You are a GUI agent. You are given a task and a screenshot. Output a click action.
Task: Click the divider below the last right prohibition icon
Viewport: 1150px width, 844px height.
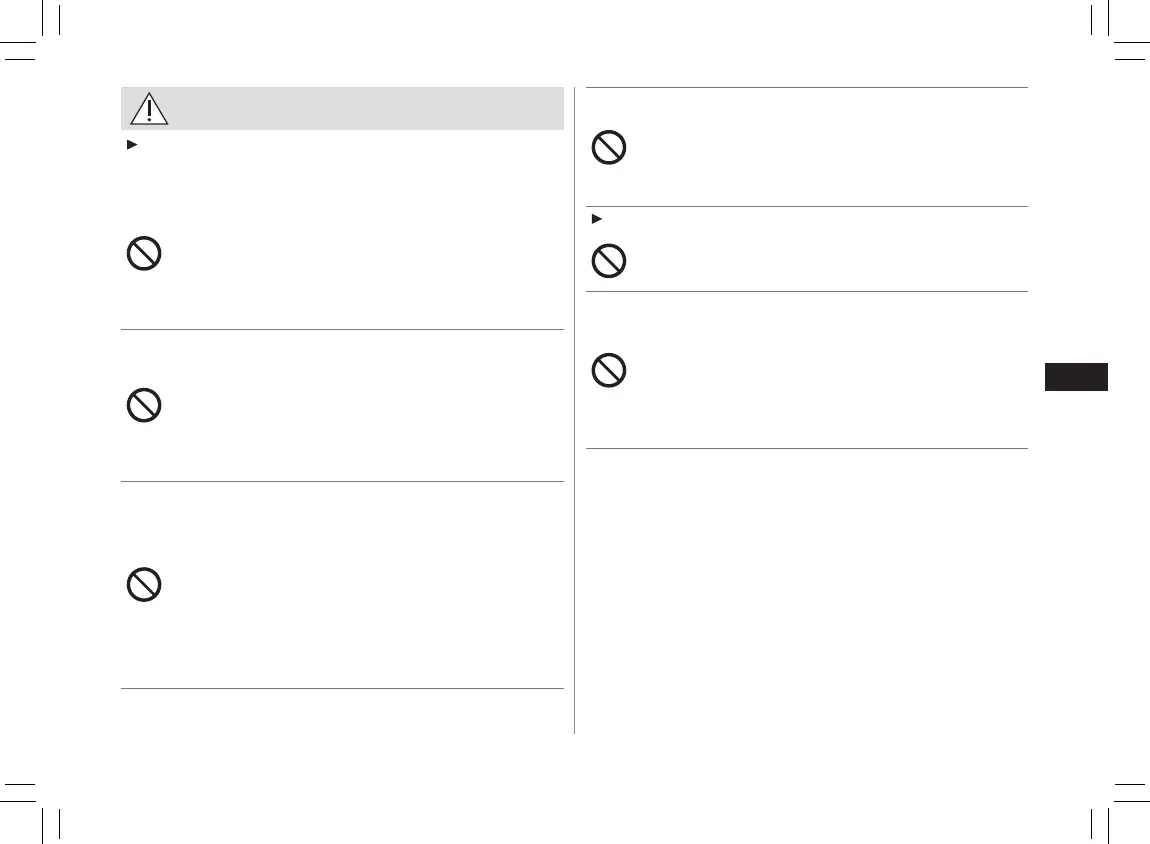point(806,448)
